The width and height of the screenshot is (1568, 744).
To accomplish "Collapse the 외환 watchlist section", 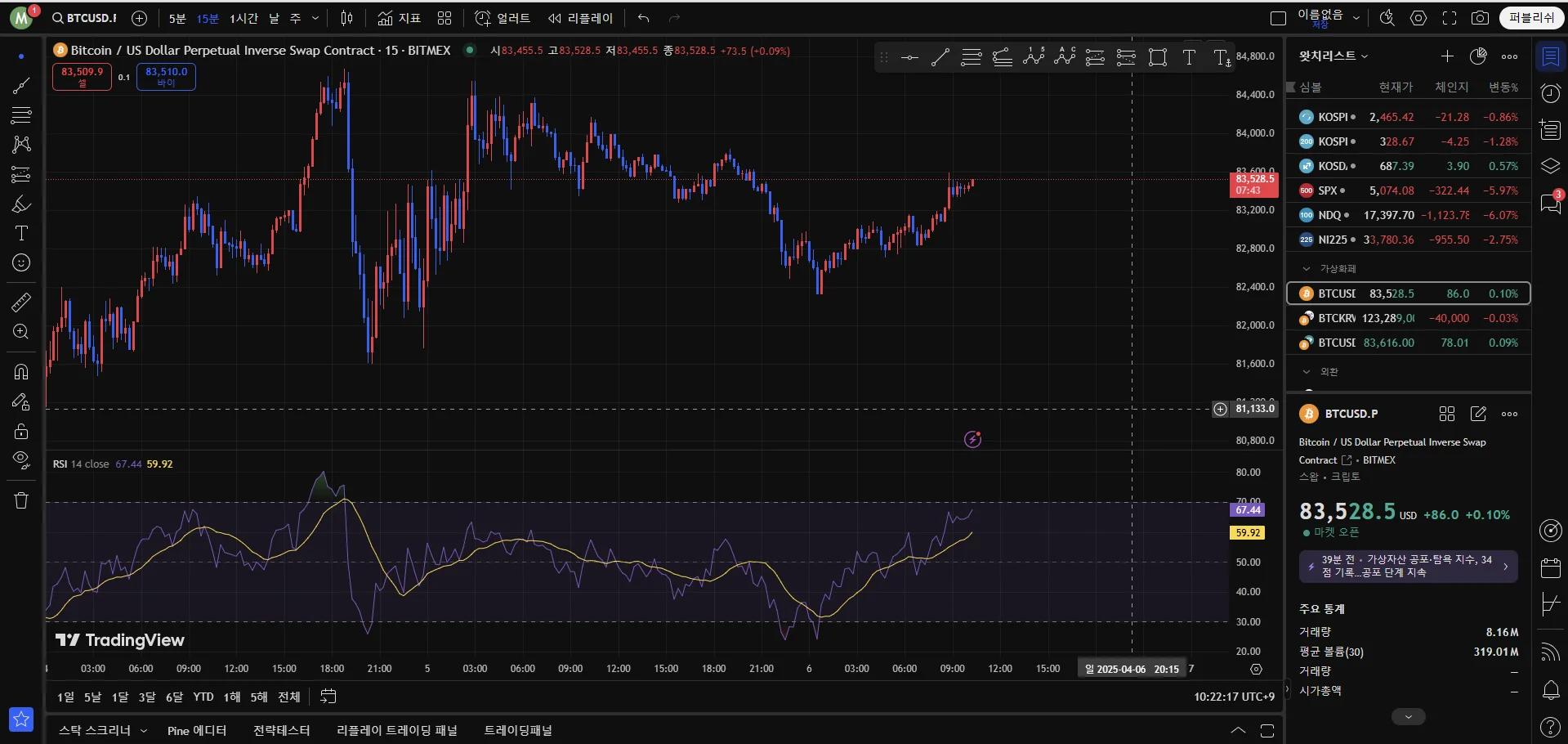I will (x=1307, y=371).
